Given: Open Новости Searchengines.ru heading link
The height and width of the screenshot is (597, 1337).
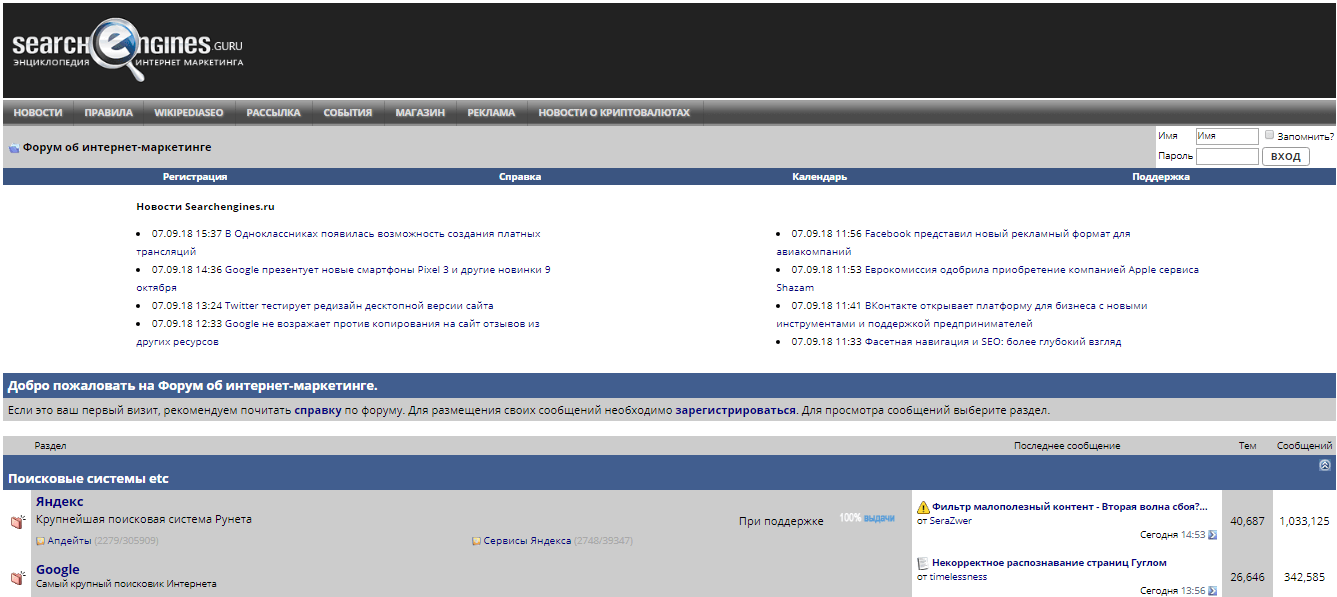Looking at the screenshot, I should (205, 207).
